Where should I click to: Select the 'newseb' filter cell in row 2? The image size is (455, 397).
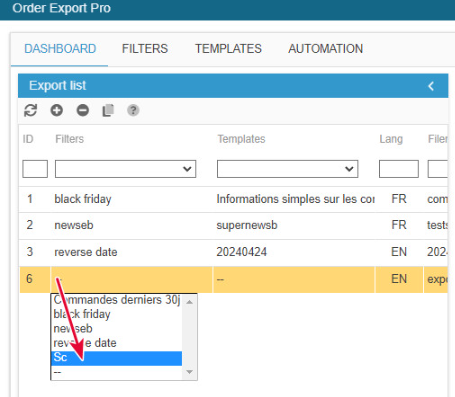pos(131,225)
